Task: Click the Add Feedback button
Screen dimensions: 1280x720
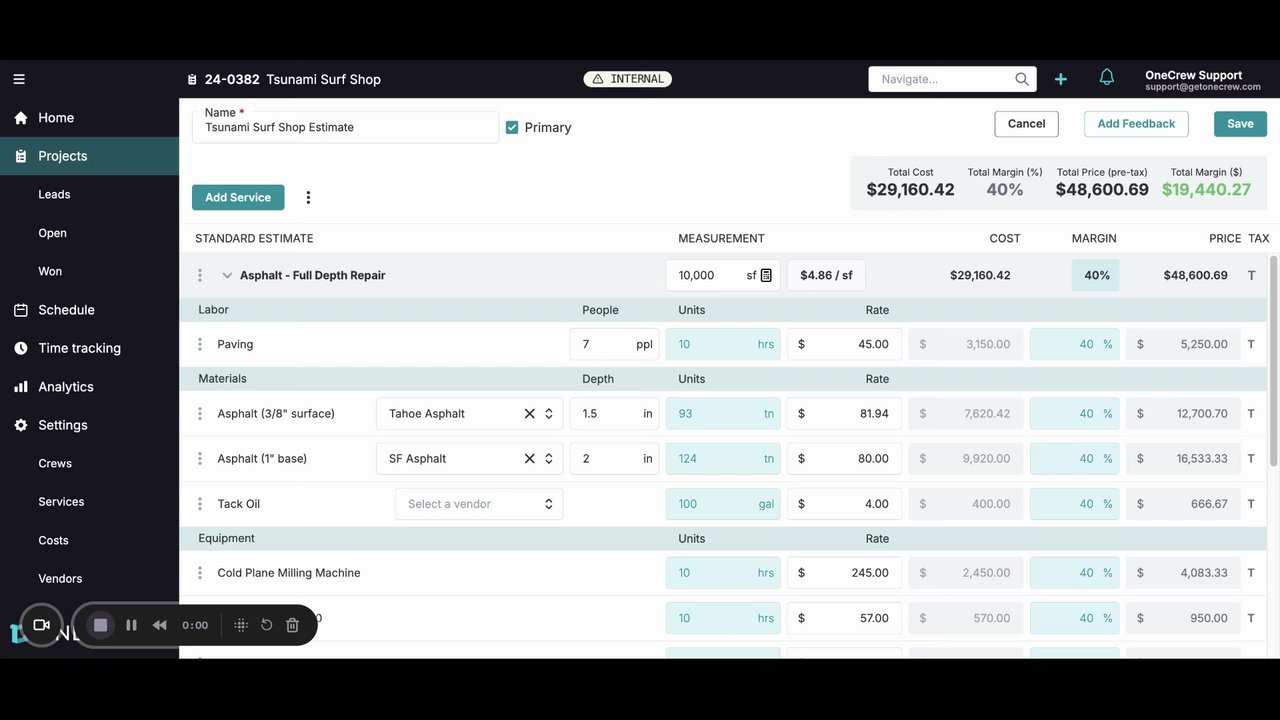Action: 1136,124
